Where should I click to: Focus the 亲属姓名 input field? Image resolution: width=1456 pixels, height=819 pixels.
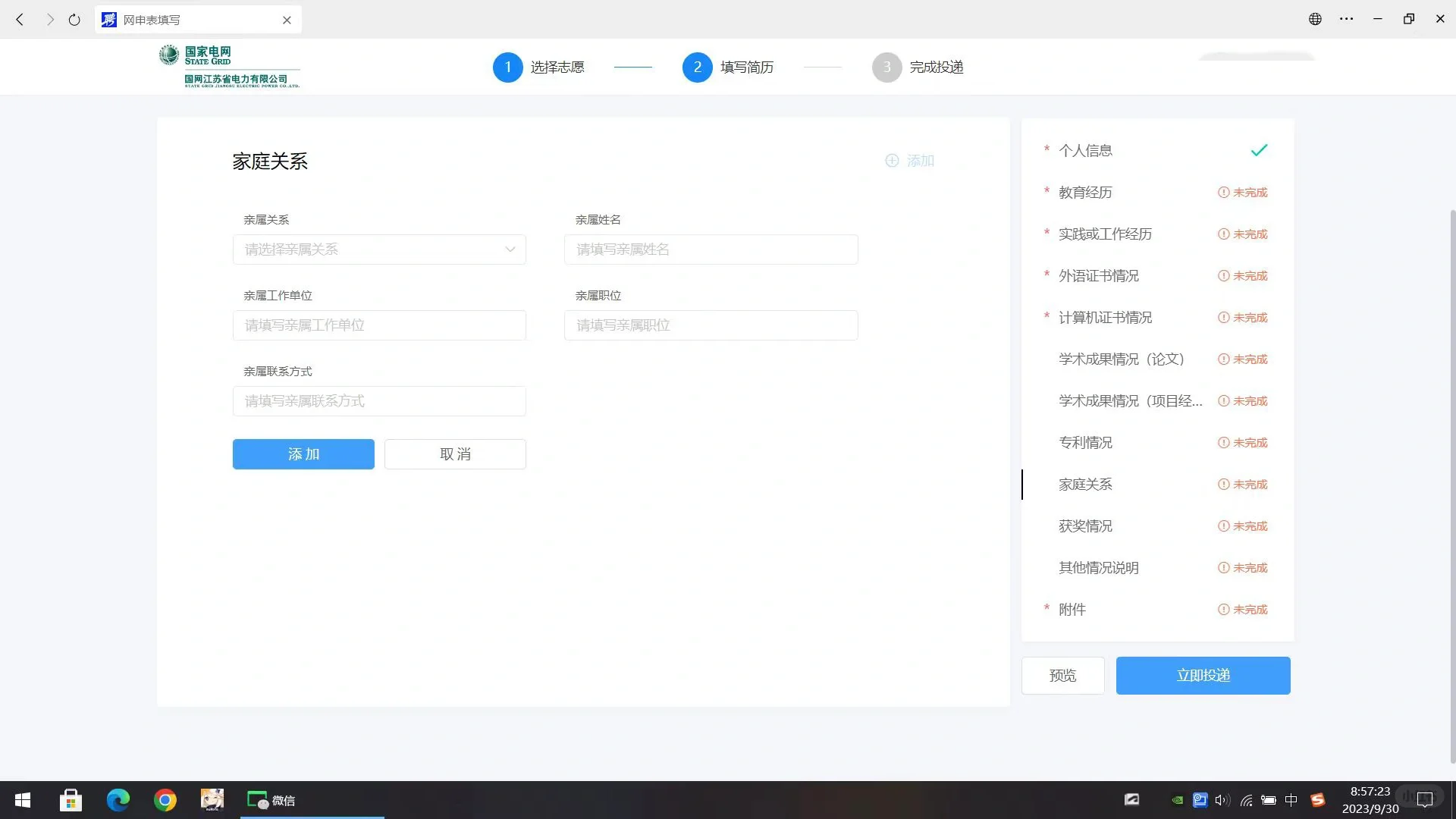click(x=711, y=249)
